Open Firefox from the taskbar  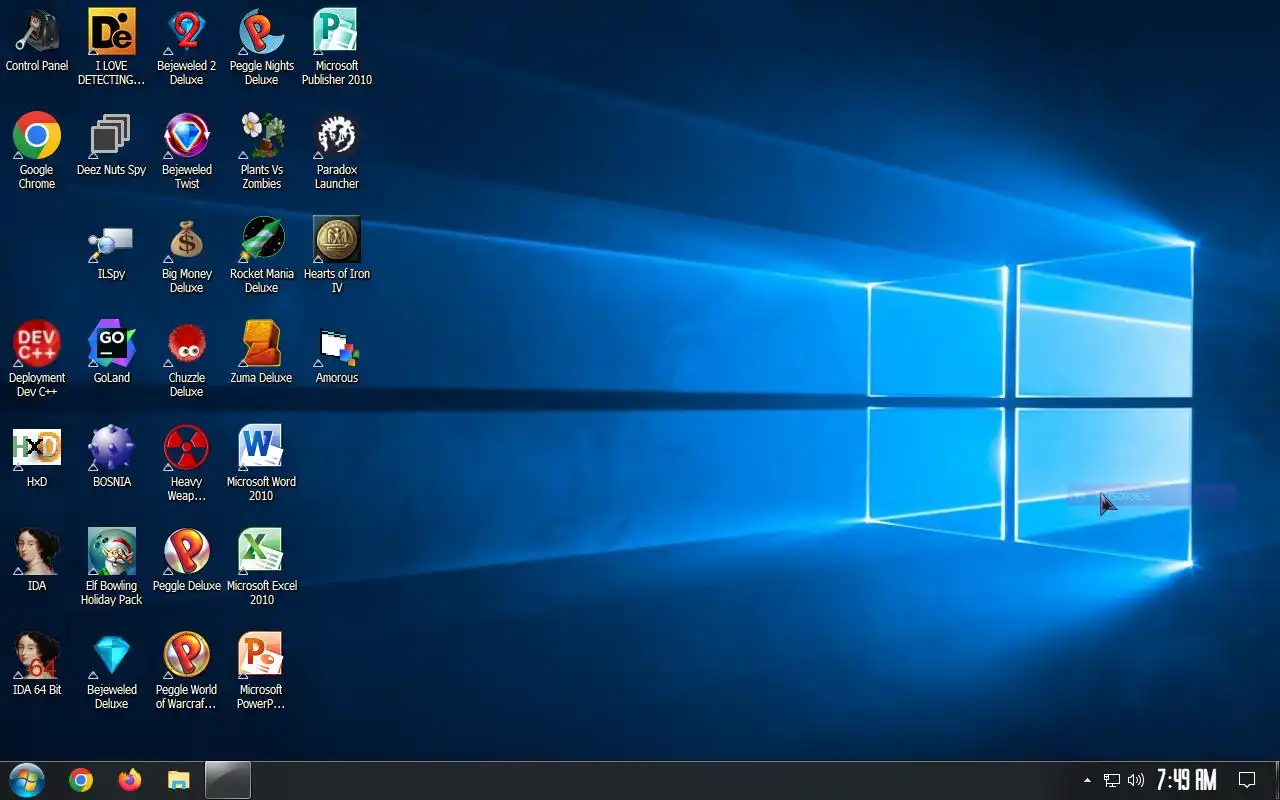pyautogui.click(x=130, y=780)
